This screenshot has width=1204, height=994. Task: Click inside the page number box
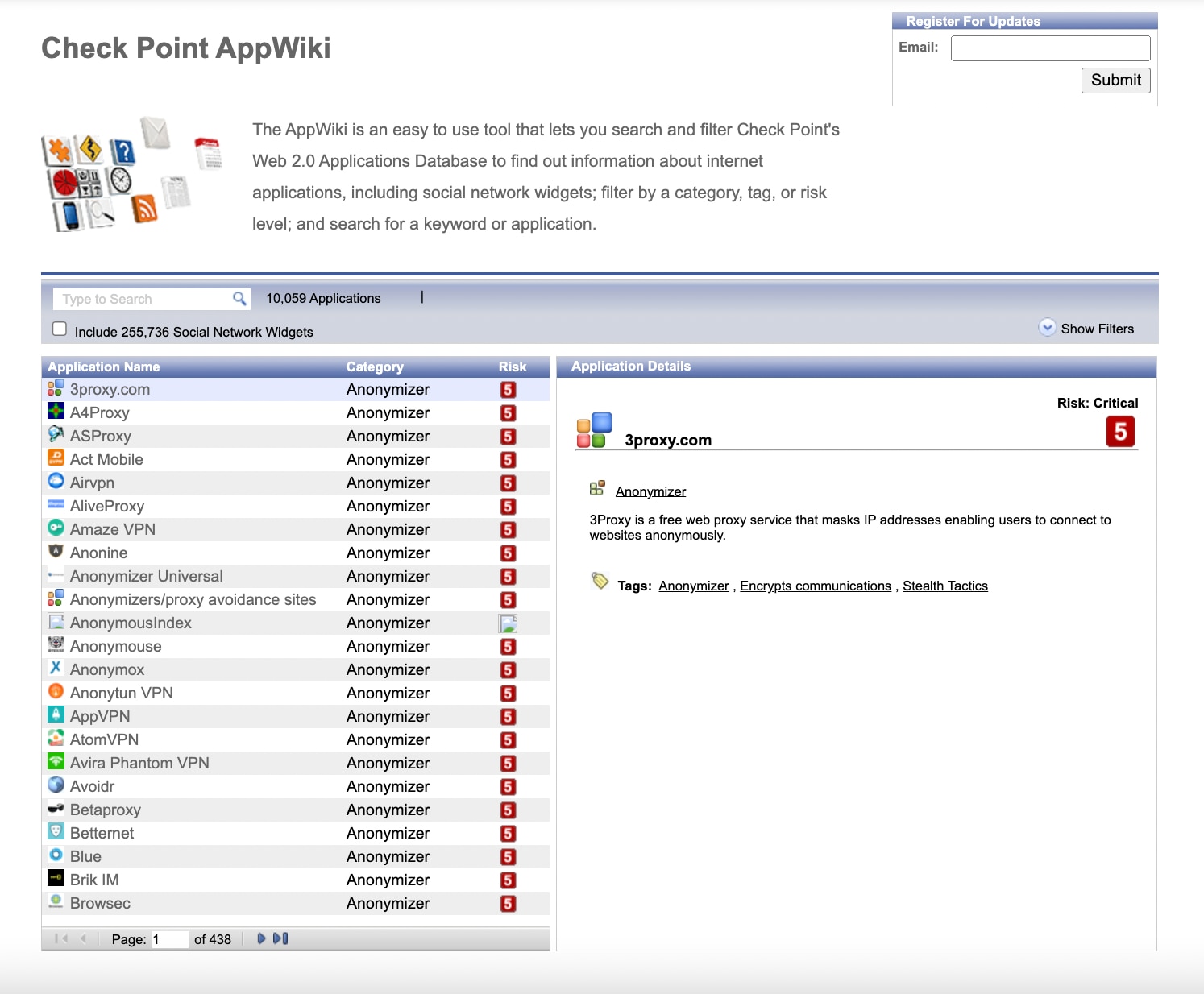point(169,938)
